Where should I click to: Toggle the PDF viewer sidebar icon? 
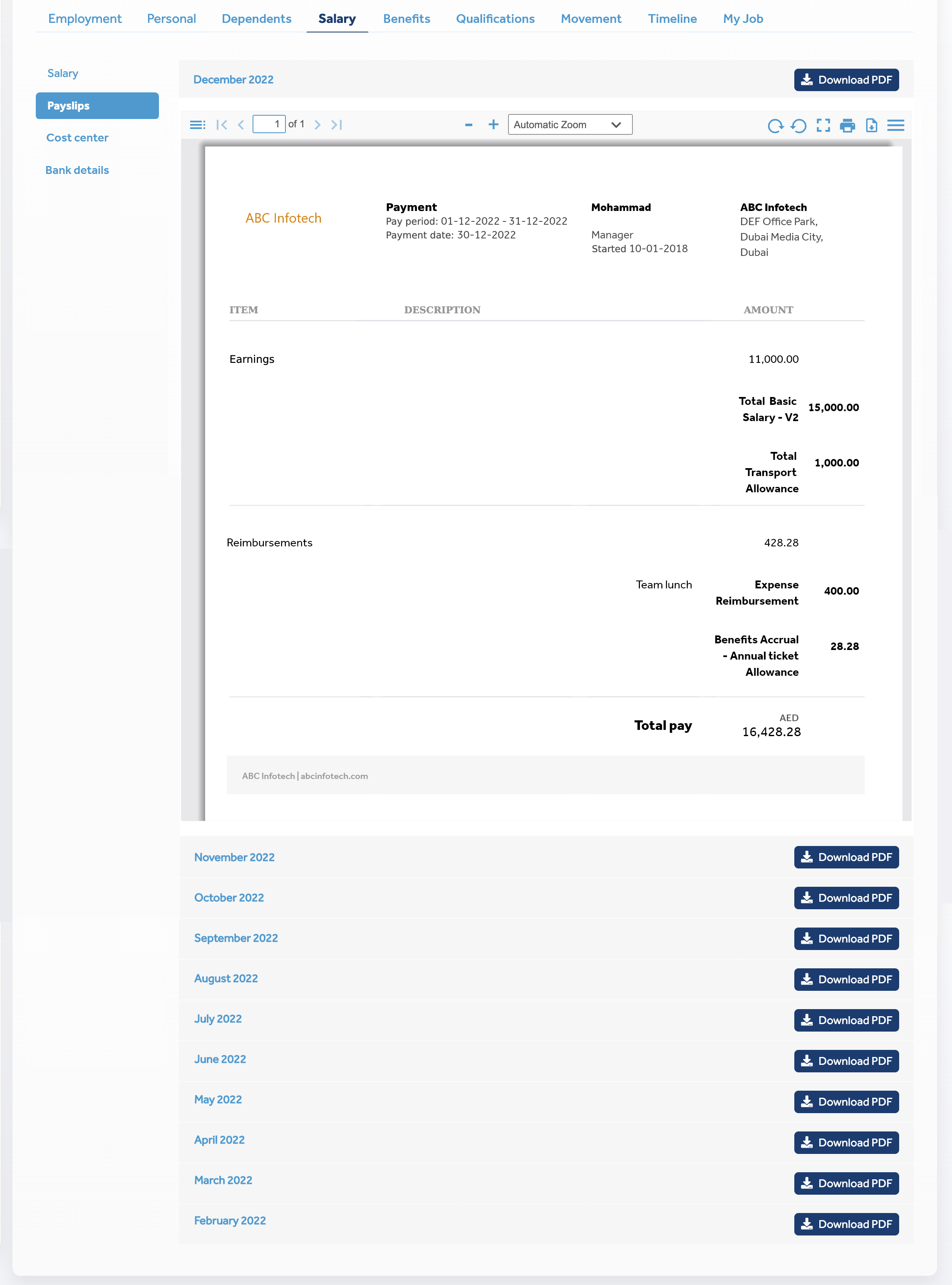pyautogui.click(x=198, y=124)
